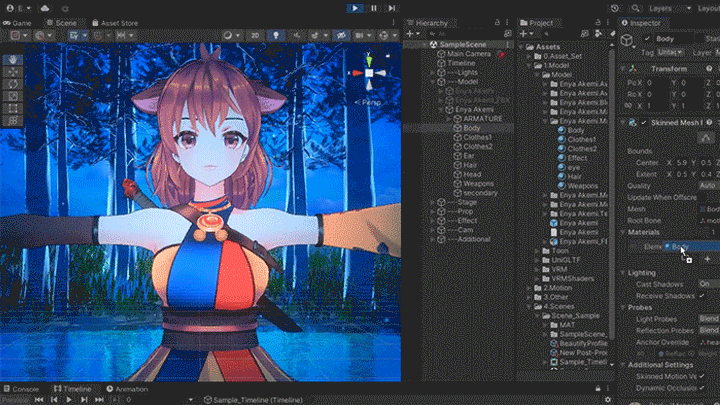
Task: Click the Persp label under the orientation gizmo
Action: click(371, 102)
